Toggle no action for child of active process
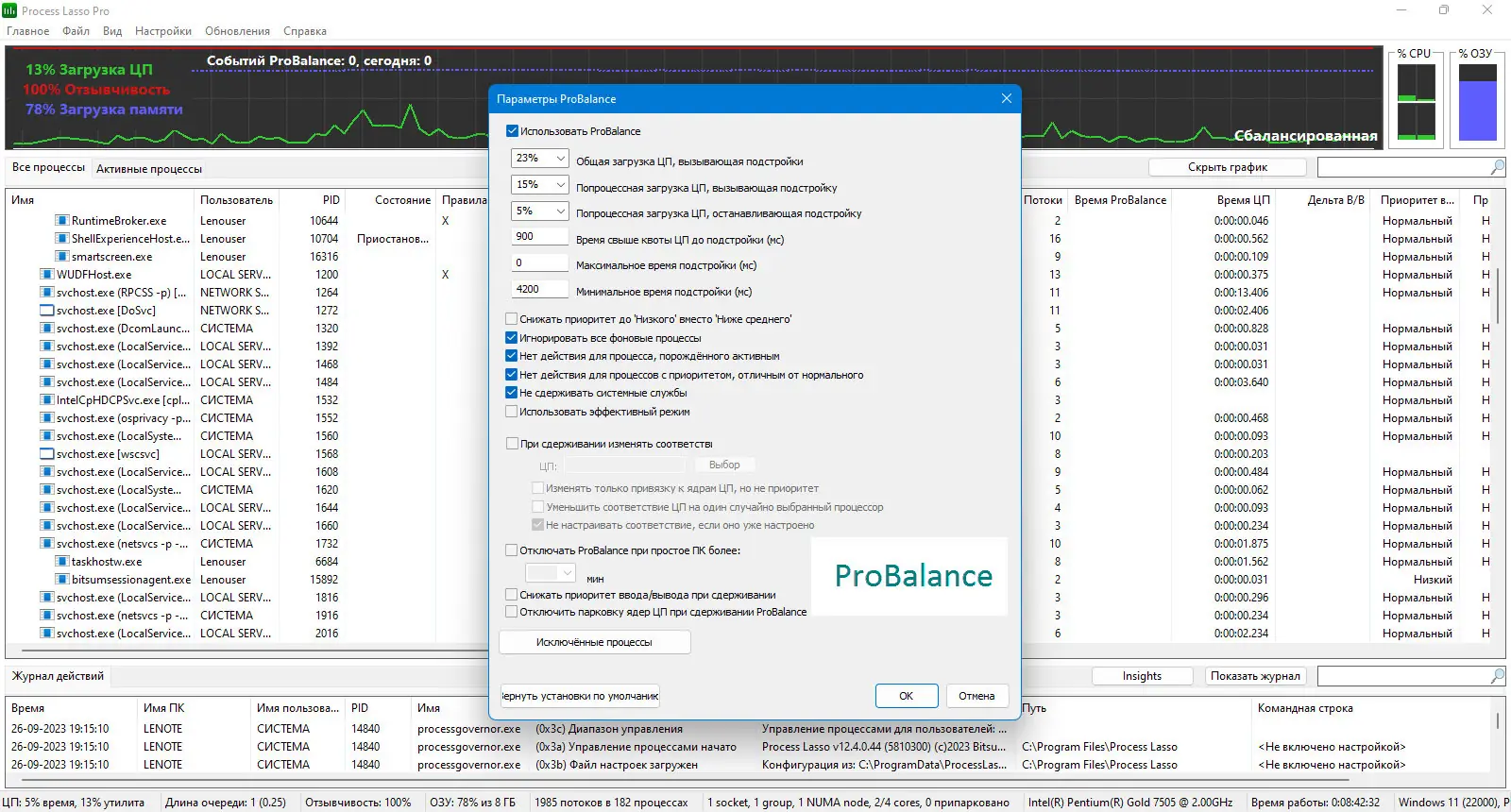The image size is (1511, 812). (512, 356)
